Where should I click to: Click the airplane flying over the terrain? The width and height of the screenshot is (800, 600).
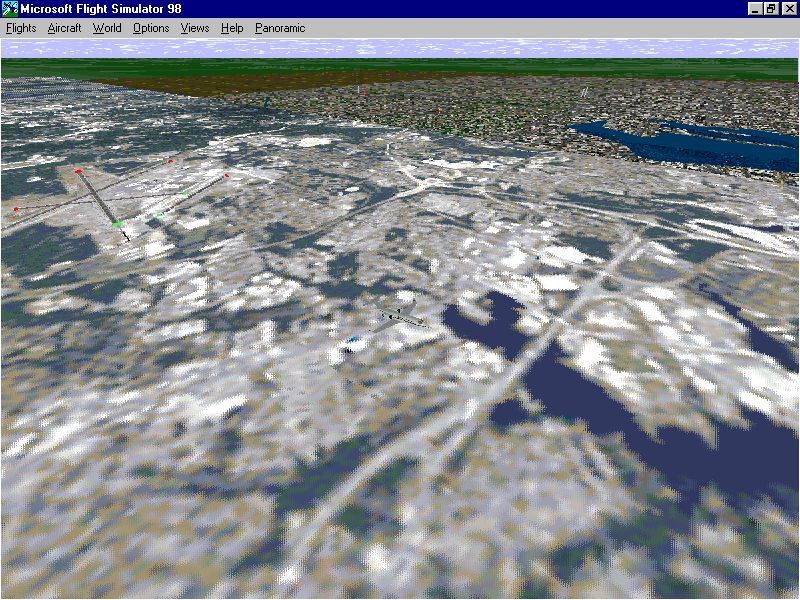pyautogui.click(x=401, y=318)
